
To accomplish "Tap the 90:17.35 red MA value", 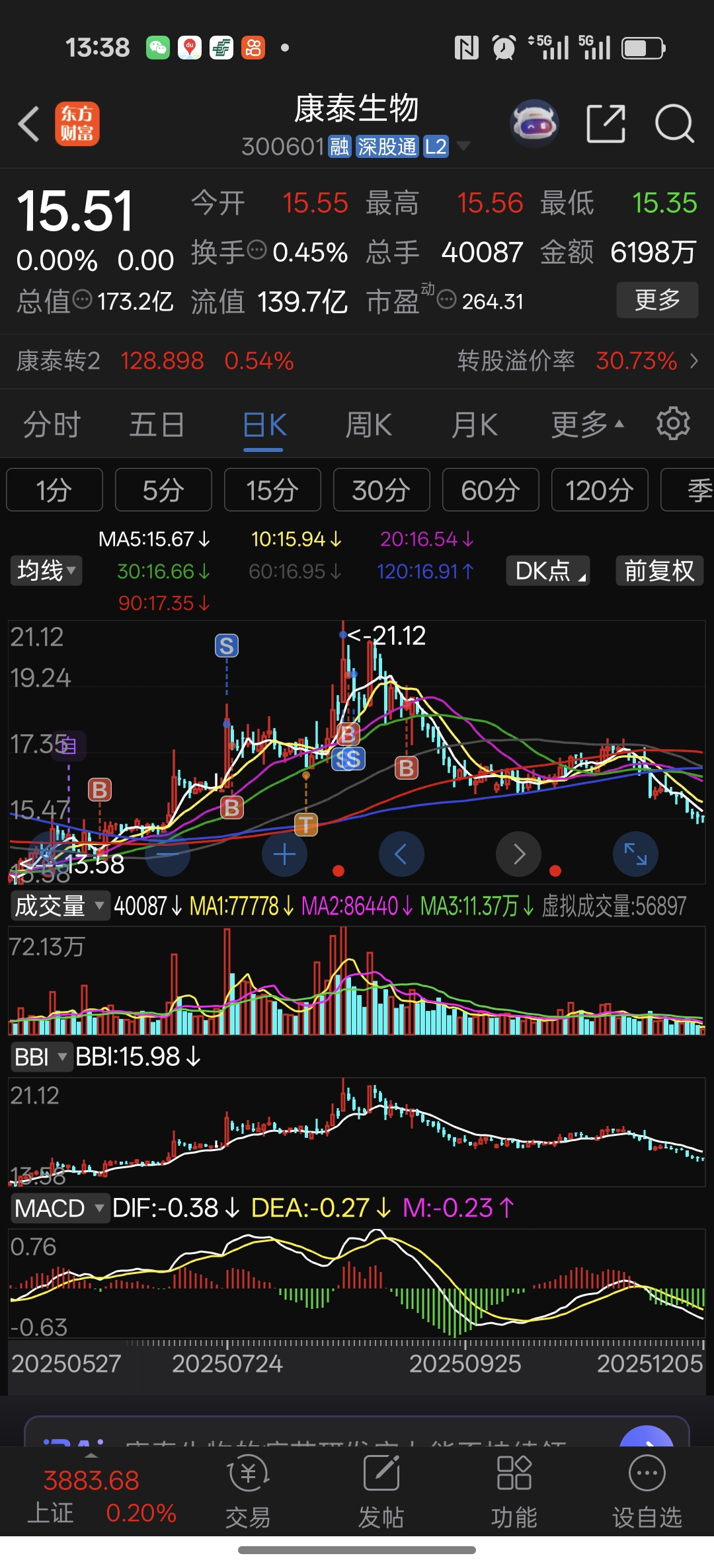I will (164, 603).
